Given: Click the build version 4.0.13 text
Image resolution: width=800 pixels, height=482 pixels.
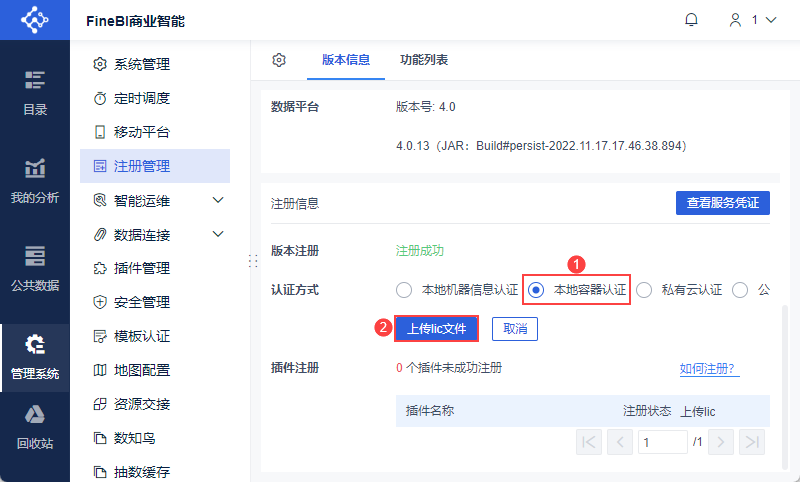Looking at the screenshot, I should click(x=541, y=146).
